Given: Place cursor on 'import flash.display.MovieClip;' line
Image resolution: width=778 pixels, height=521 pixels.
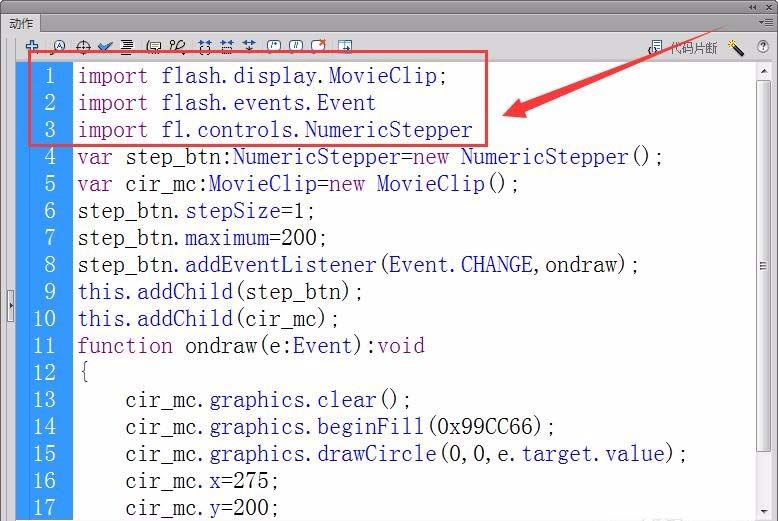Looking at the screenshot, I should [x=262, y=76].
